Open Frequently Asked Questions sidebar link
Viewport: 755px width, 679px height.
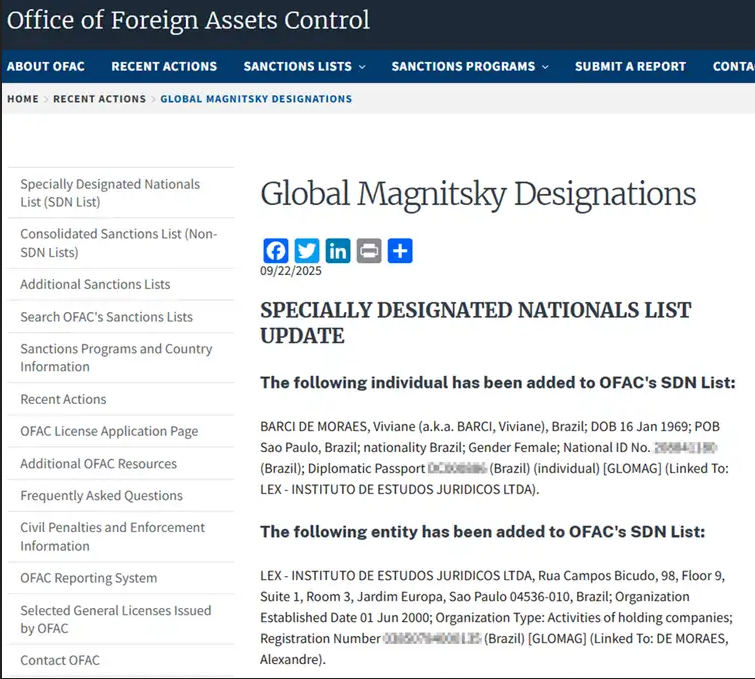pos(101,496)
